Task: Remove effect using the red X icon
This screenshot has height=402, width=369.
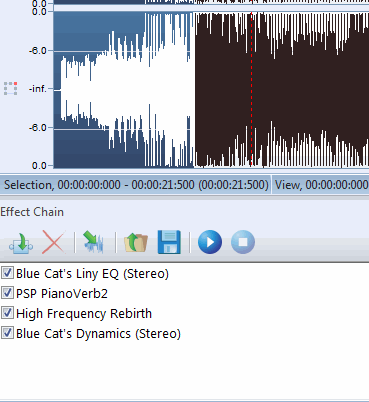Action: point(53,242)
